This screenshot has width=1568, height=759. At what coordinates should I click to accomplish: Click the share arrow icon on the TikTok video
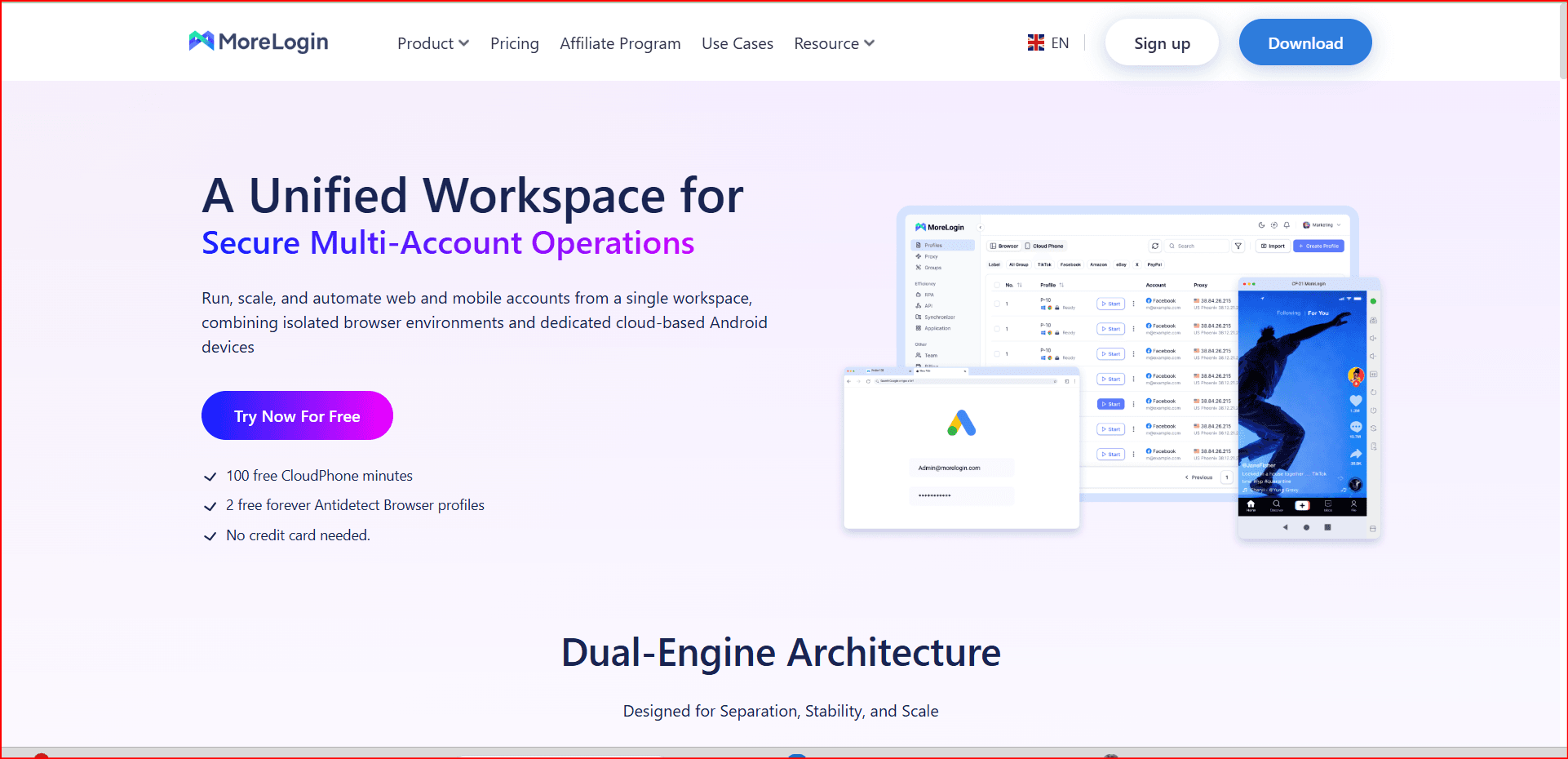(1355, 454)
